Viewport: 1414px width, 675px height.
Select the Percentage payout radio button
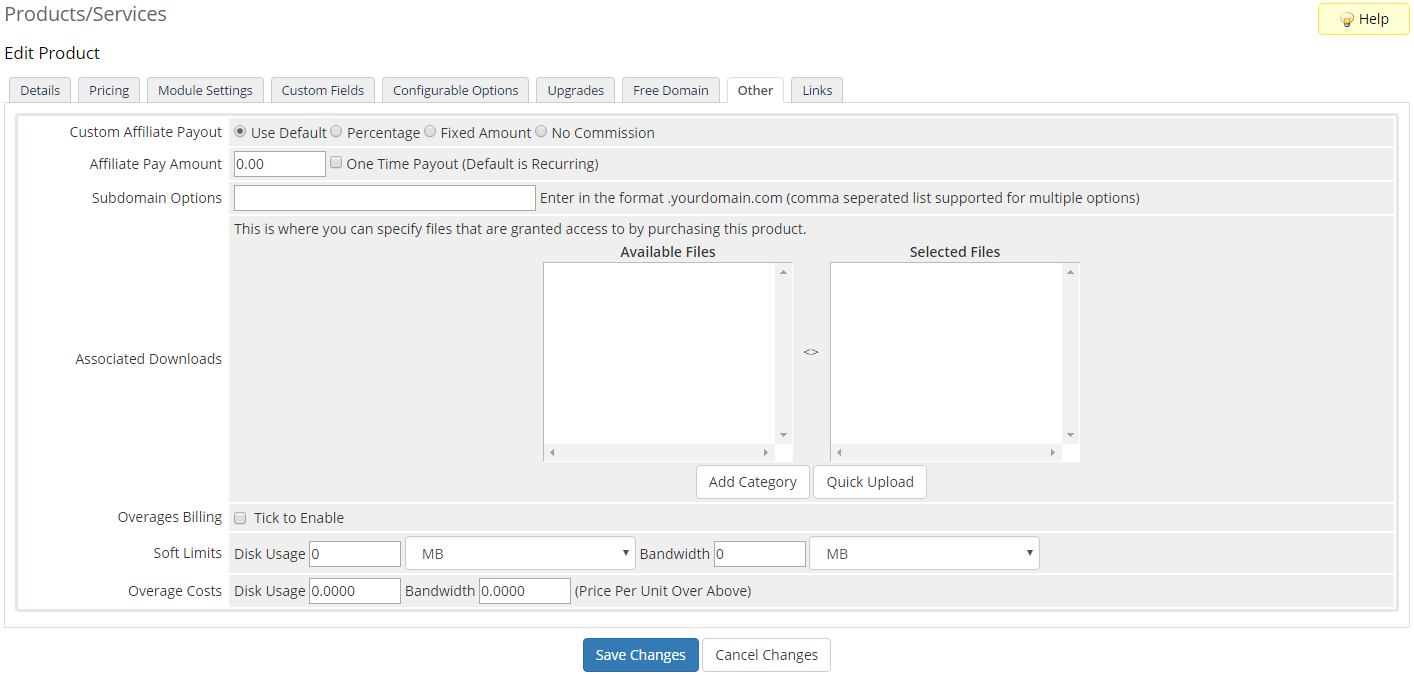[337, 132]
